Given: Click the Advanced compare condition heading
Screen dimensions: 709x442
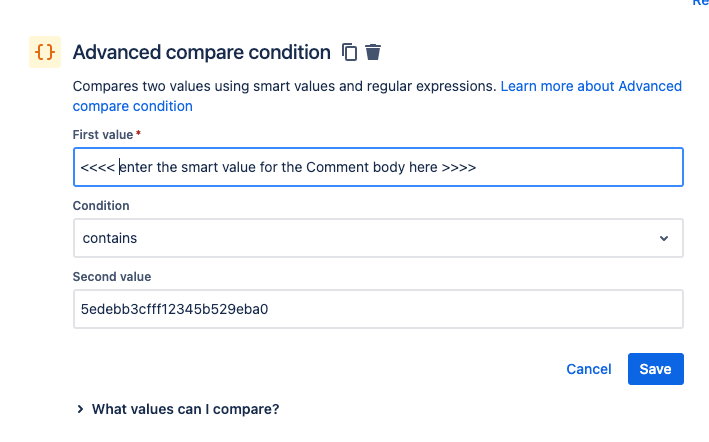Looking at the screenshot, I should 201,52.
